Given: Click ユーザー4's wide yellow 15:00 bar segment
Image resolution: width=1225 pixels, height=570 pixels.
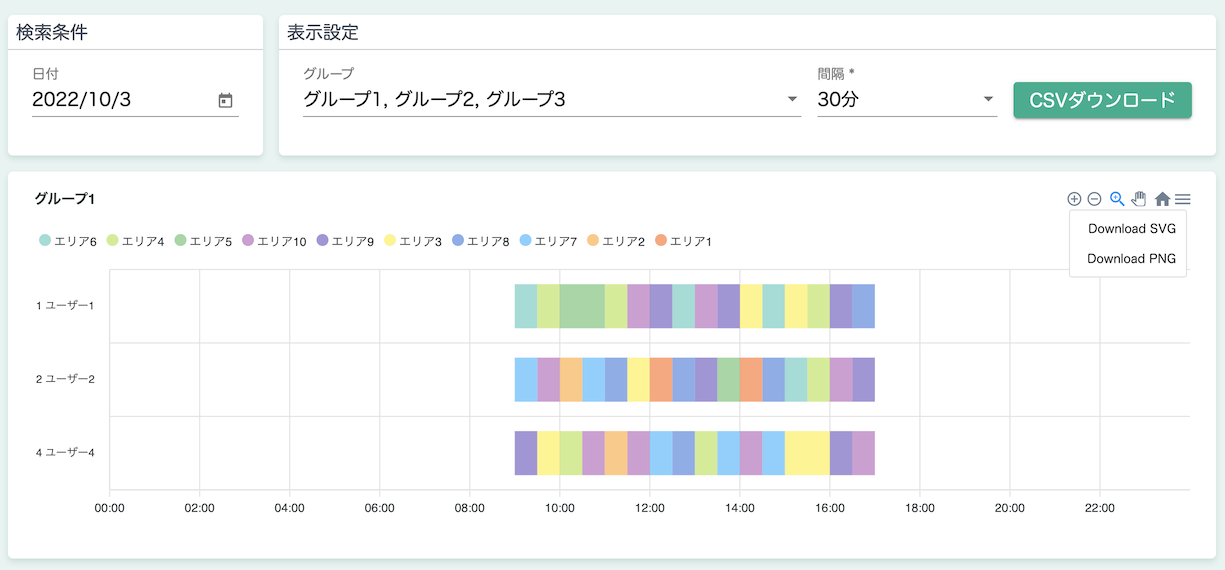Looking at the screenshot, I should pyautogui.click(x=807, y=453).
